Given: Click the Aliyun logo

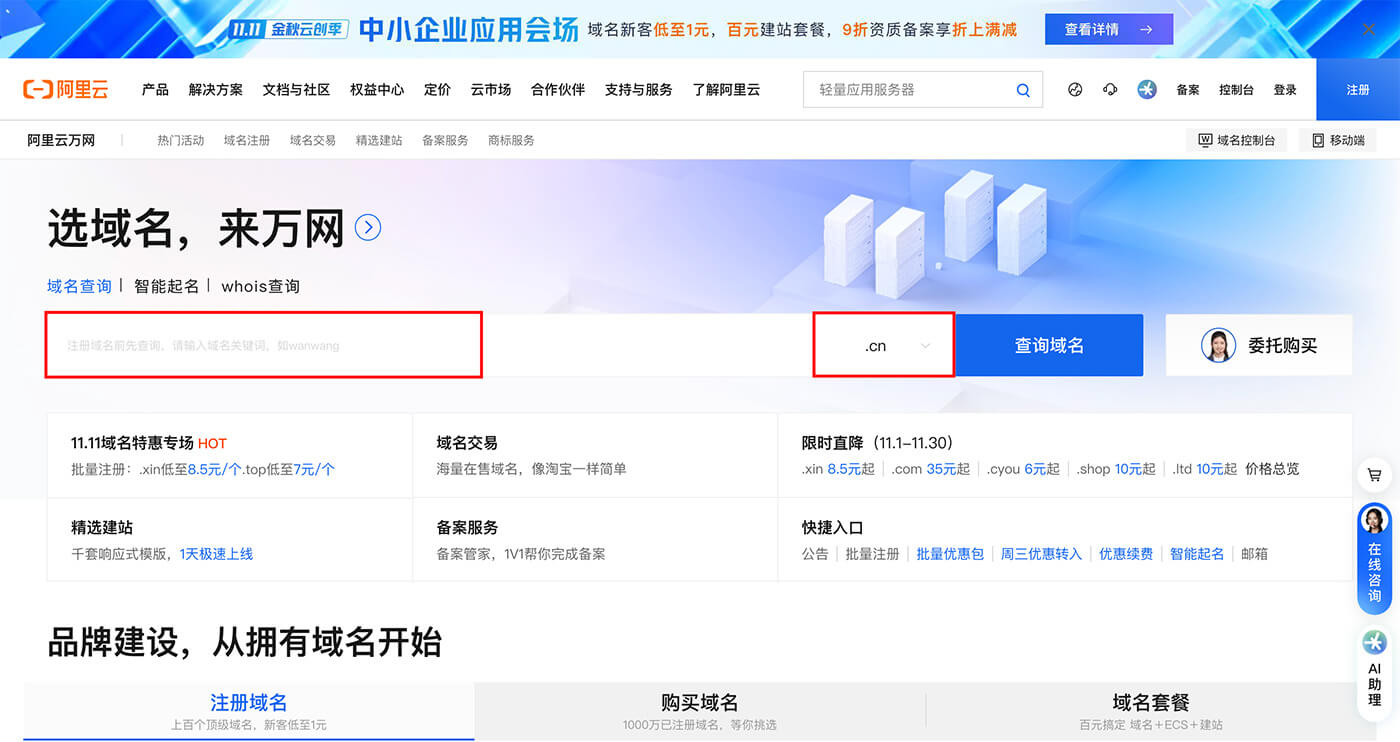Looking at the screenshot, I should coord(65,90).
